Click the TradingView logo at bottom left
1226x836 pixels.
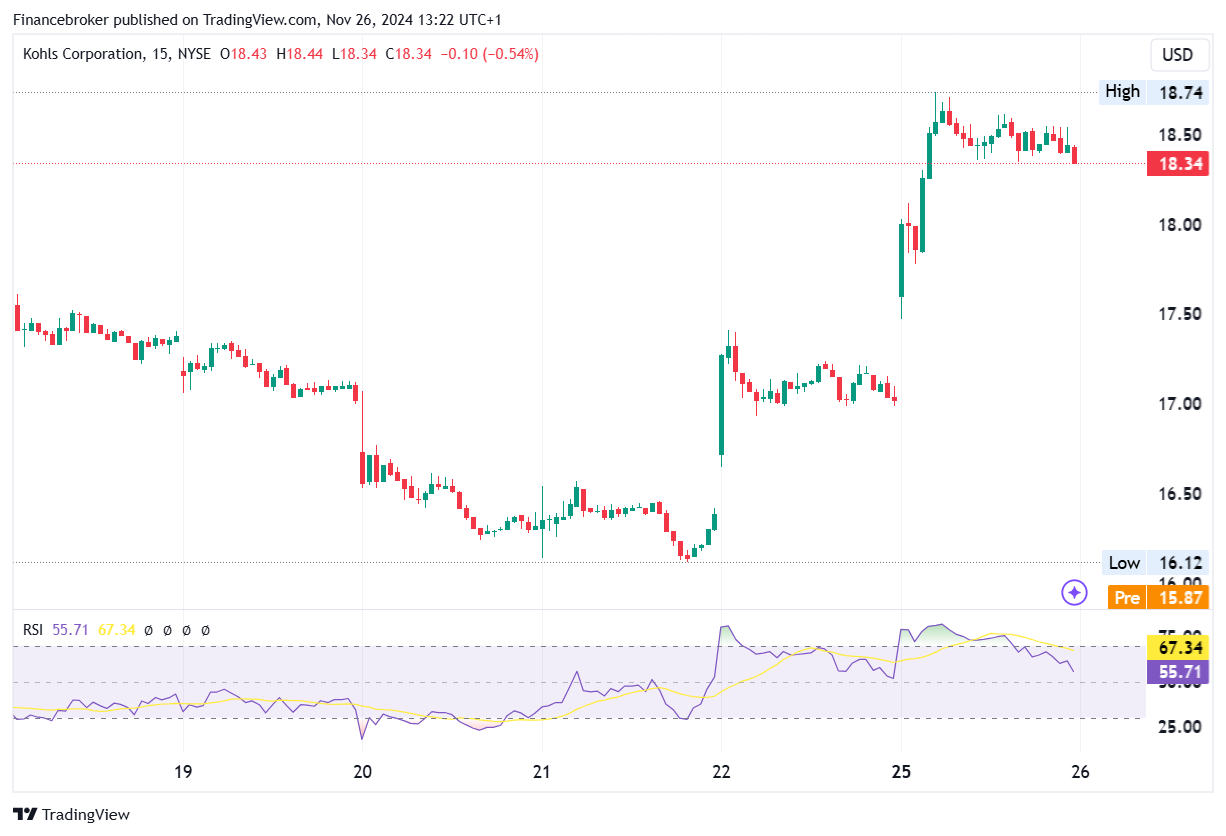click(x=71, y=815)
